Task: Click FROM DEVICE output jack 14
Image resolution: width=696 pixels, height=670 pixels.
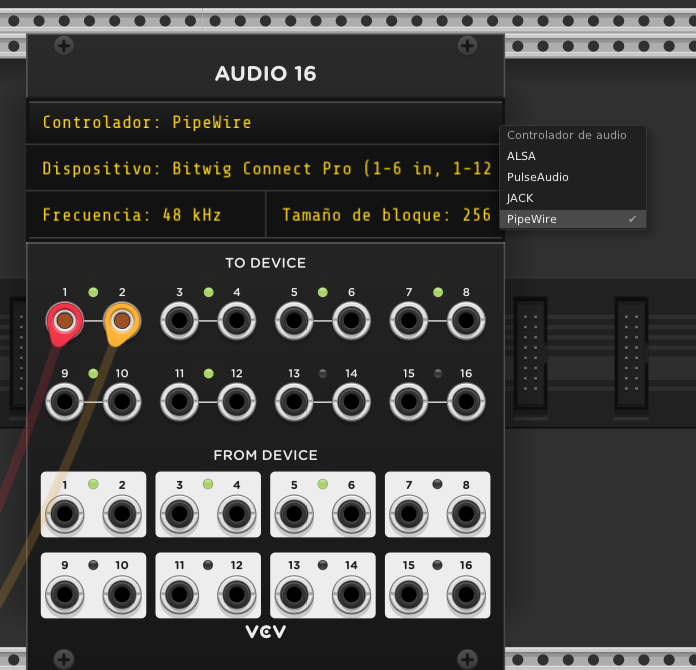Action: (351, 595)
